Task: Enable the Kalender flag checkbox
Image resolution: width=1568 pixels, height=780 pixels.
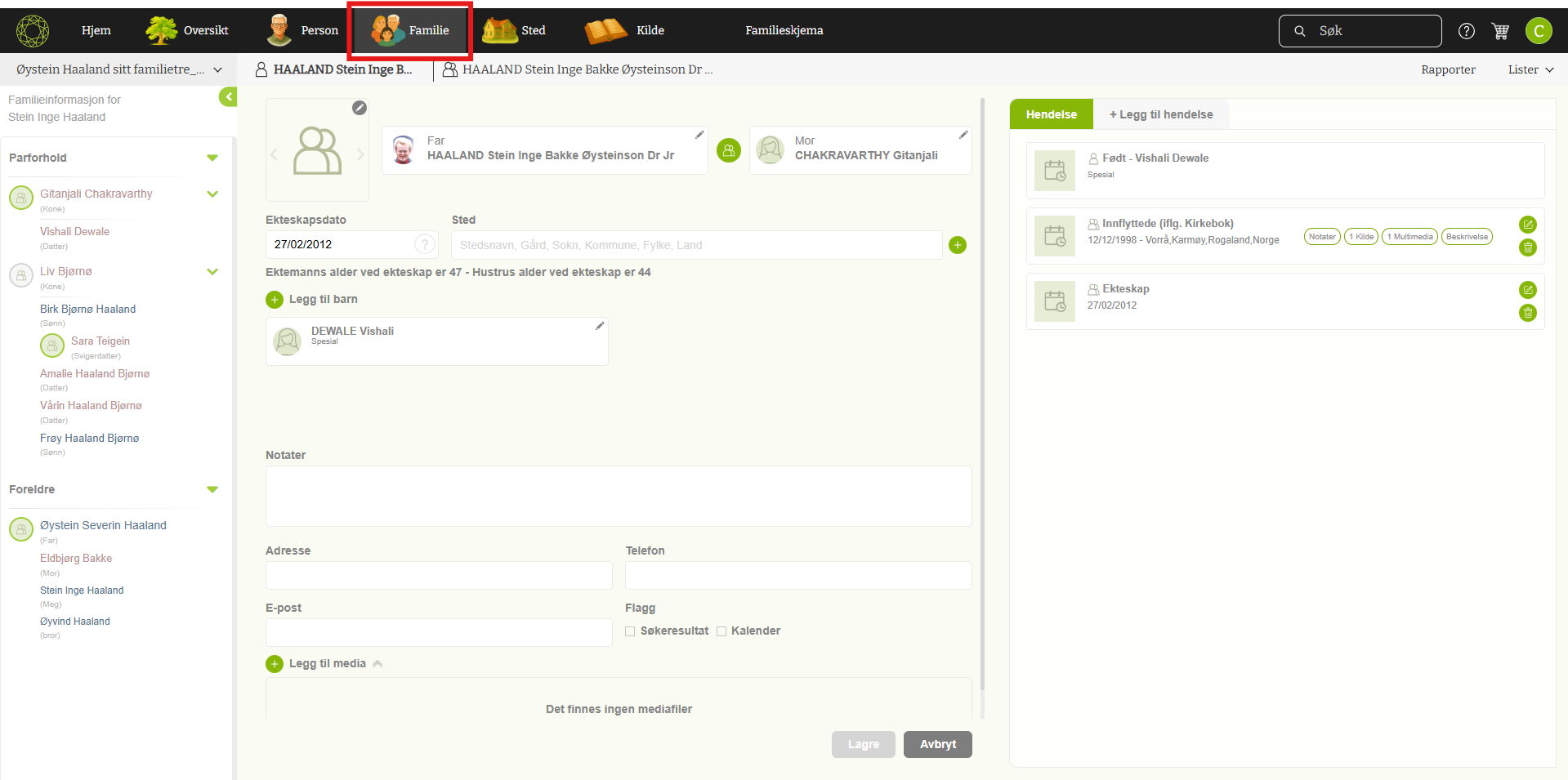Action: pos(721,631)
